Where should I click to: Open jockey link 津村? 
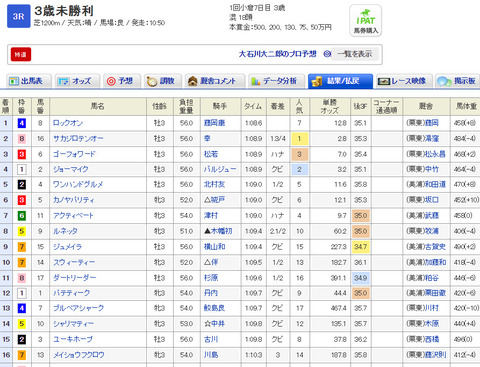(x=211, y=216)
